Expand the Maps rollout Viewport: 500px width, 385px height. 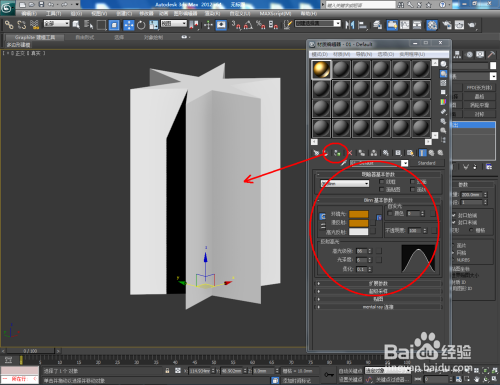click(378, 299)
